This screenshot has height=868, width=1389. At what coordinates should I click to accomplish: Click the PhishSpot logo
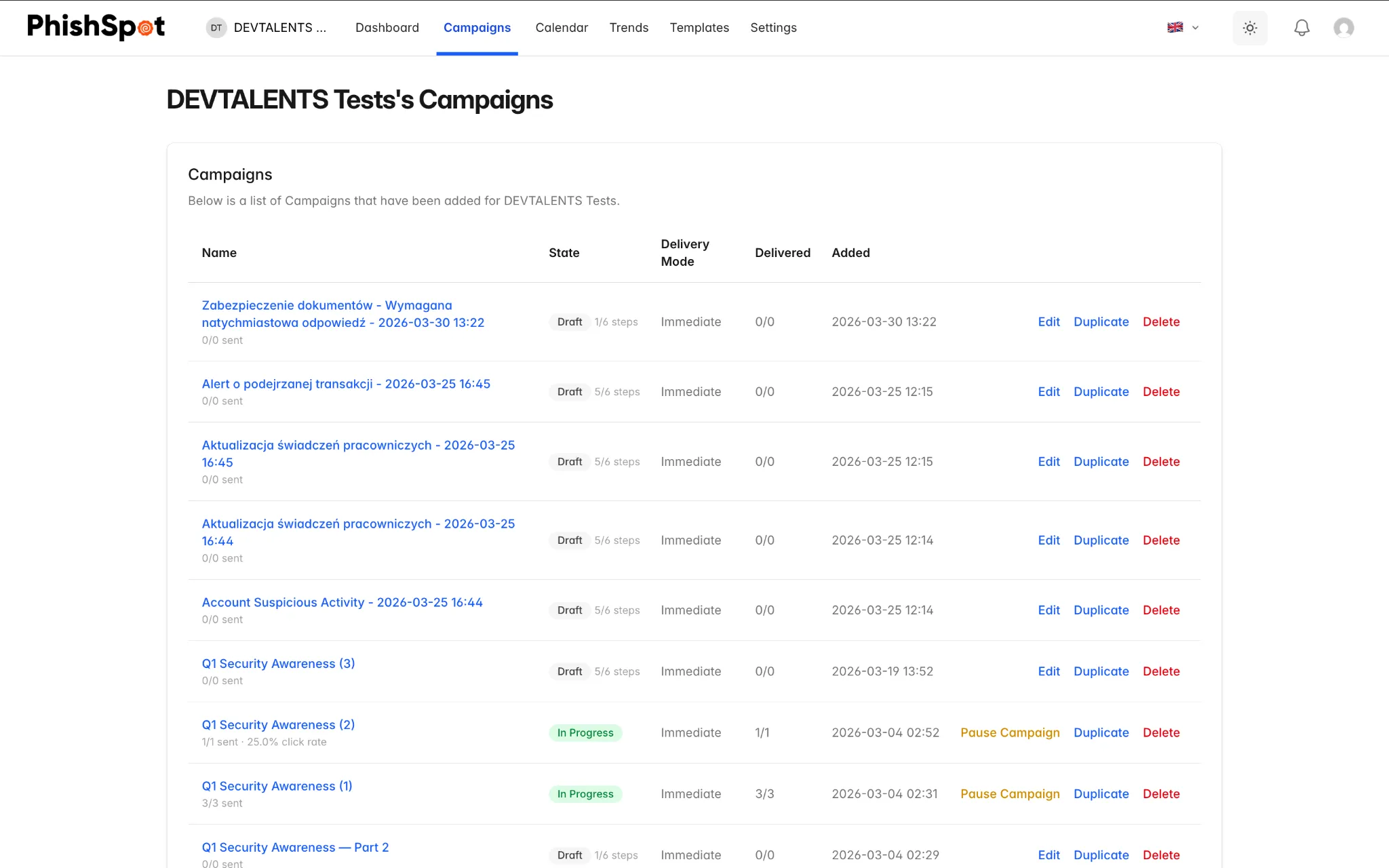[96, 27]
